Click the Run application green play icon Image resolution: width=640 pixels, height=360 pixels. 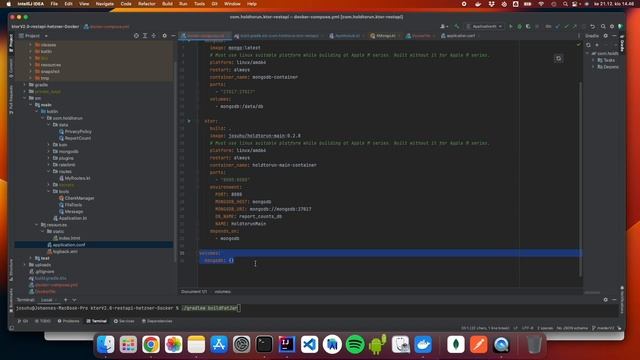tap(511, 27)
